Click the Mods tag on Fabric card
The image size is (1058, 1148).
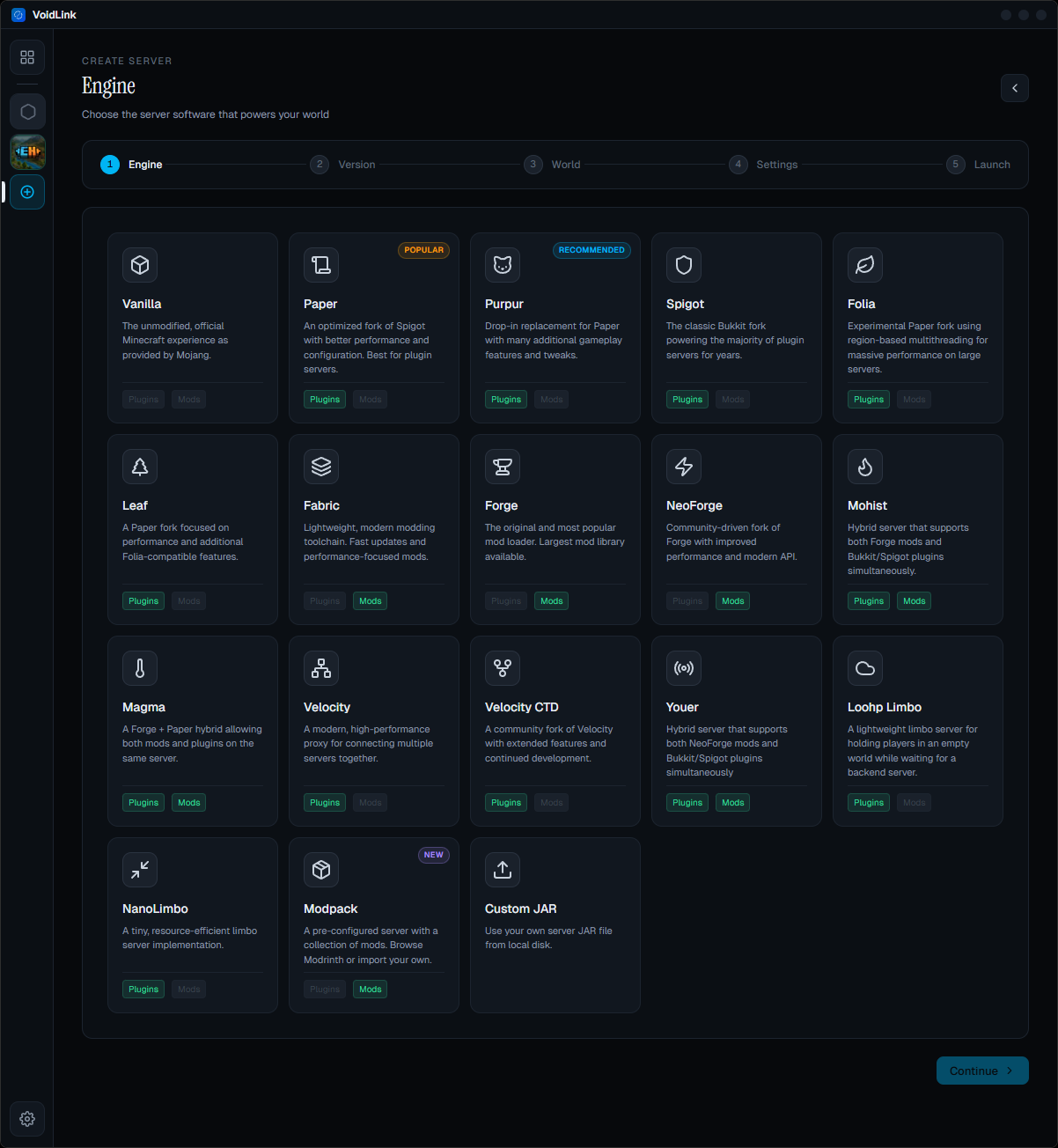tap(371, 601)
